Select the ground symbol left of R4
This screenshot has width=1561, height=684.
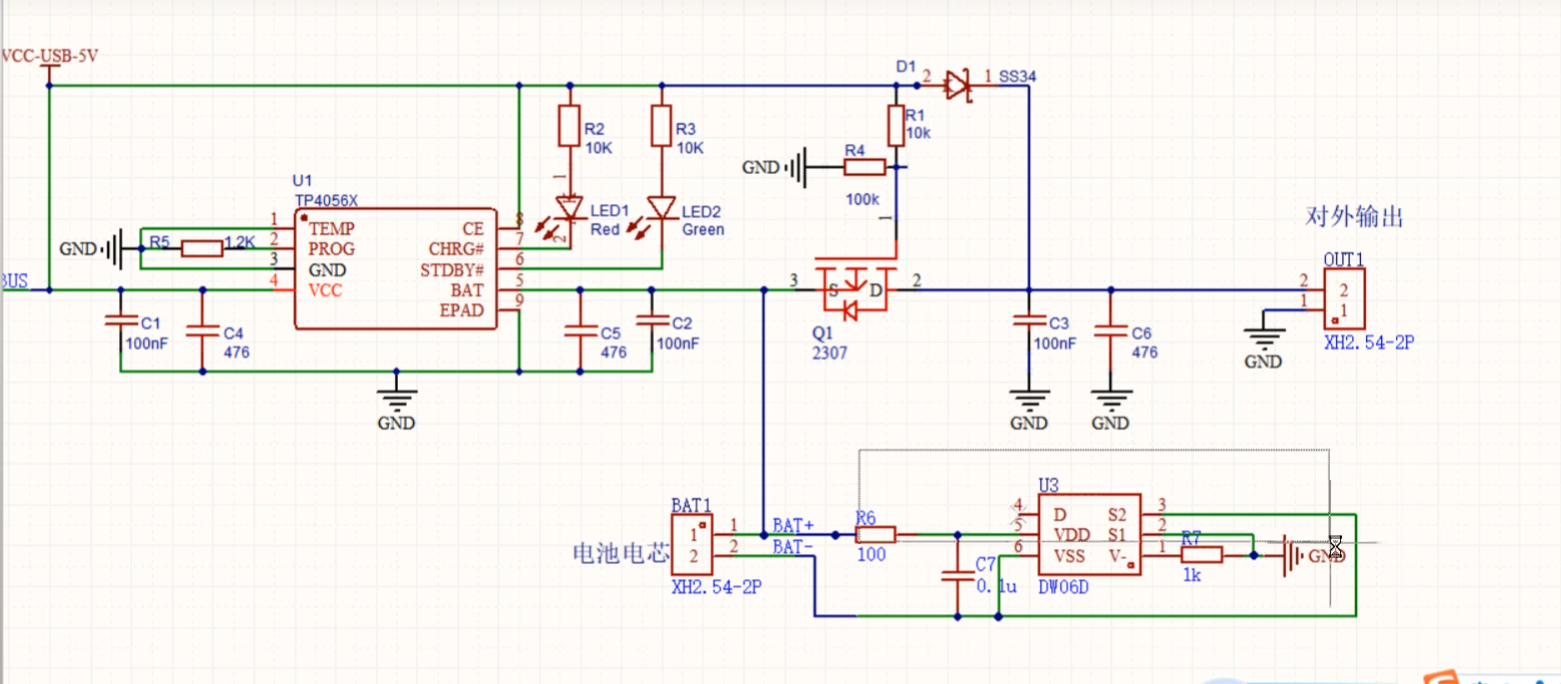pyautogui.click(x=797, y=166)
